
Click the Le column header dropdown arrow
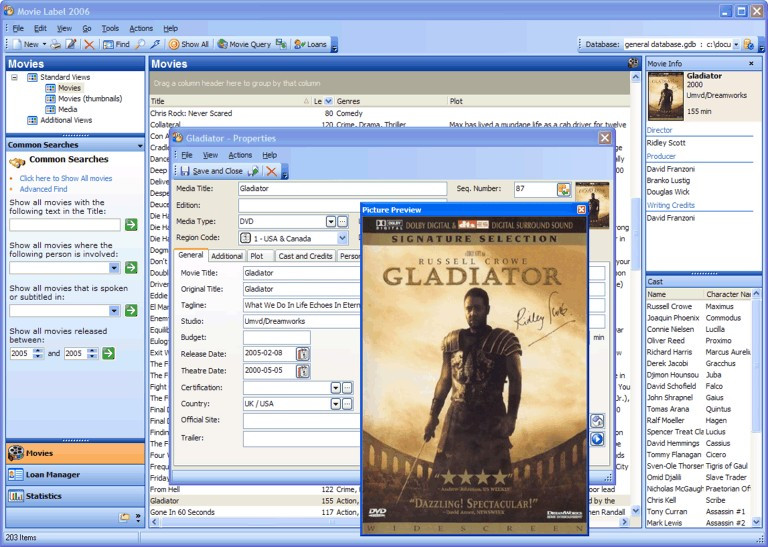click(x=328, y=101)
